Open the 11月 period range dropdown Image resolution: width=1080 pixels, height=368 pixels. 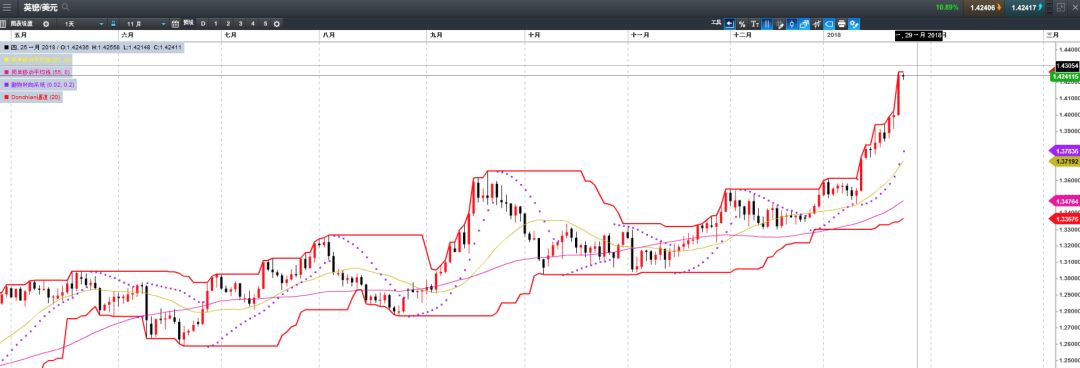144,23
